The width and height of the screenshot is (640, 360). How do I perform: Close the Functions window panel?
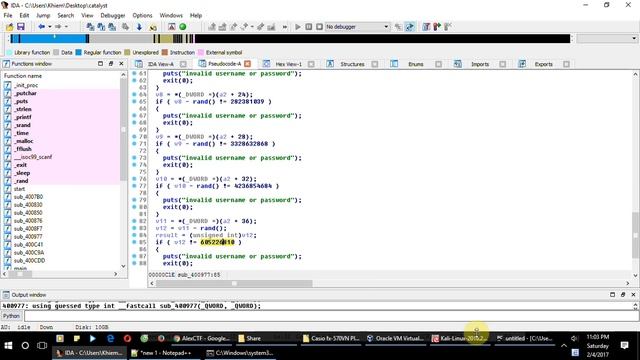click(x=121, y=64)
